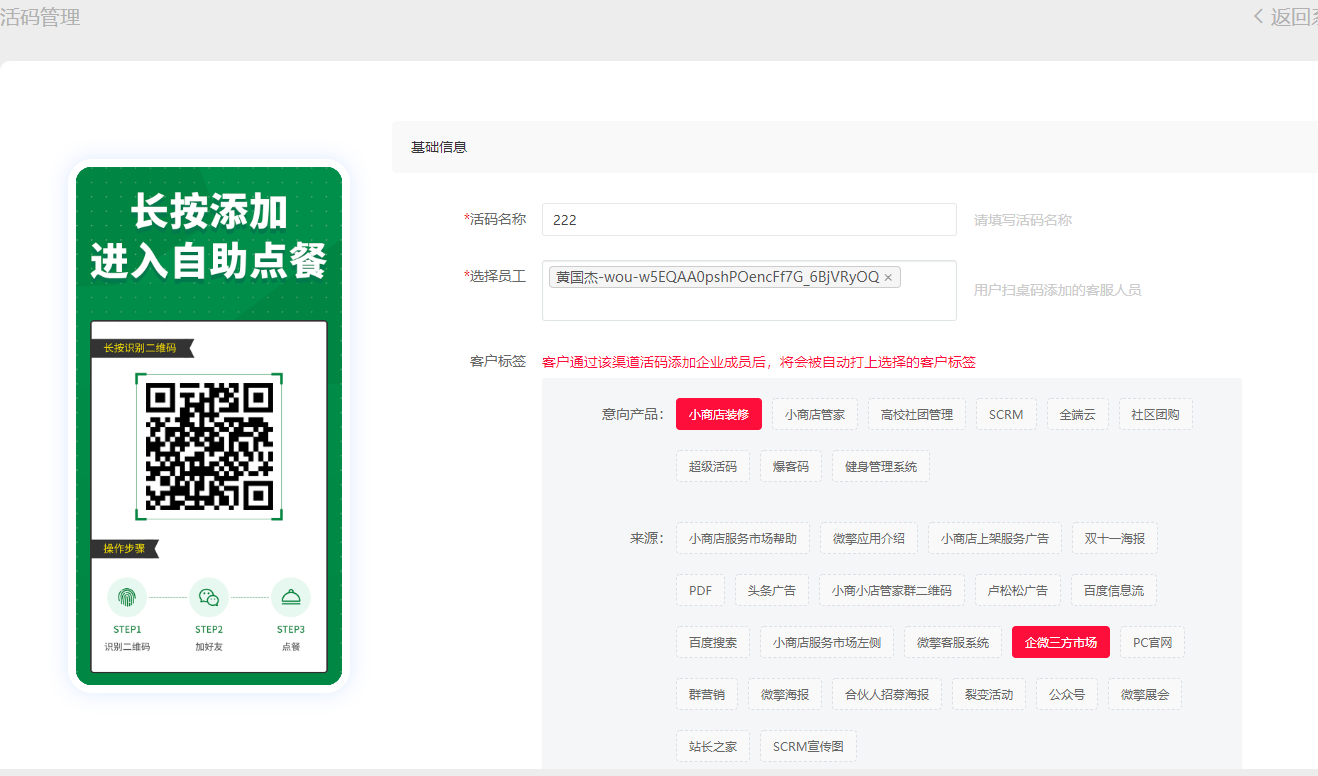Select the PC官网 source tag

(1152, 642)
